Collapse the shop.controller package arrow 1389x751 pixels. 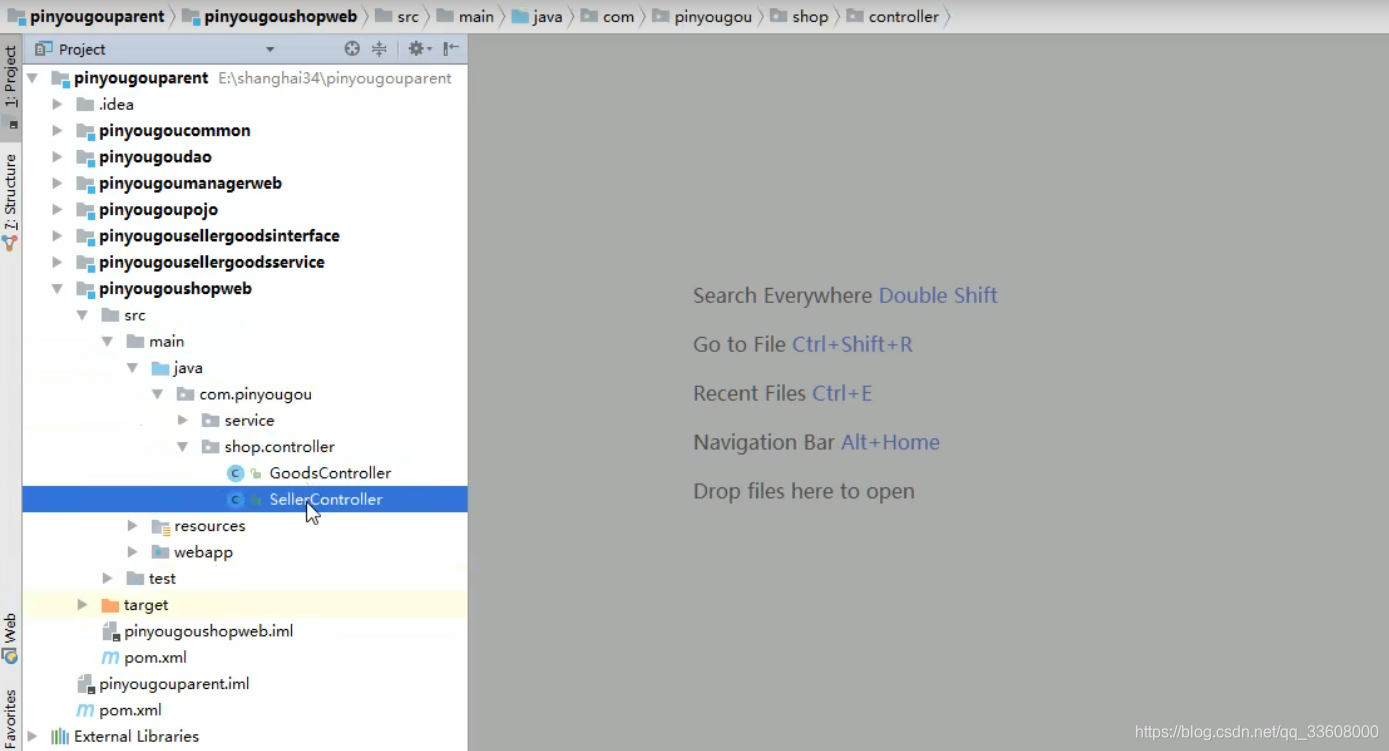(182, 447)
